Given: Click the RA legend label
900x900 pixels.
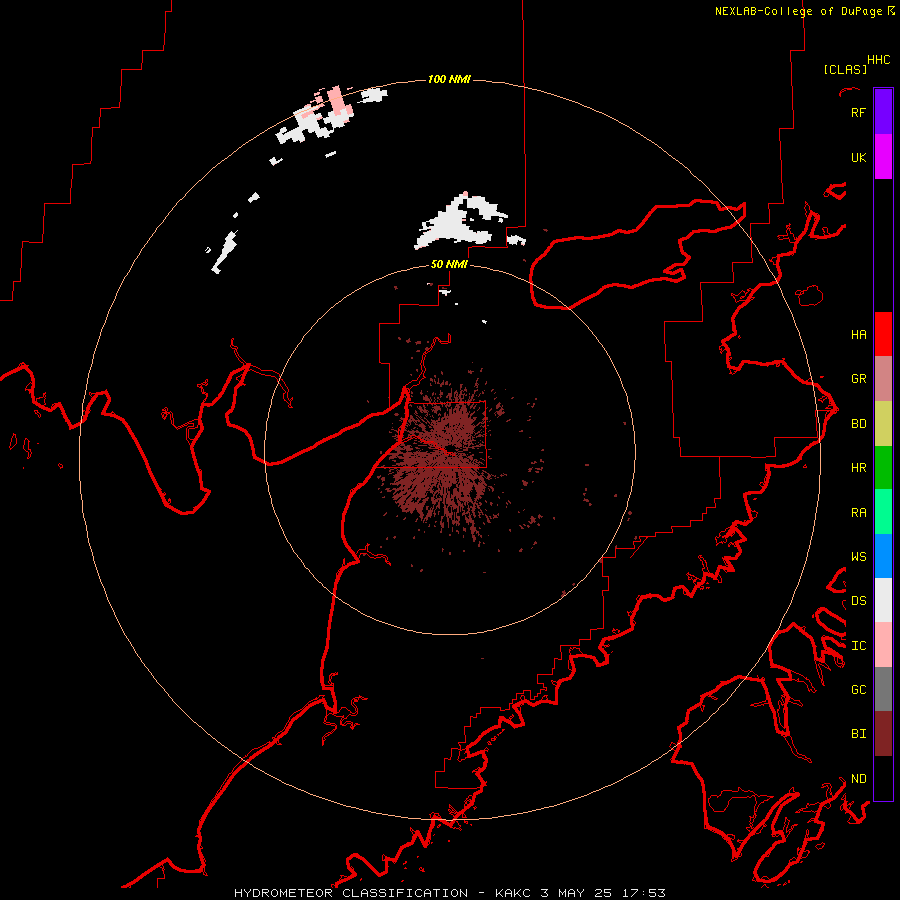Looking at the screenshot, I should tap(858, 512).
